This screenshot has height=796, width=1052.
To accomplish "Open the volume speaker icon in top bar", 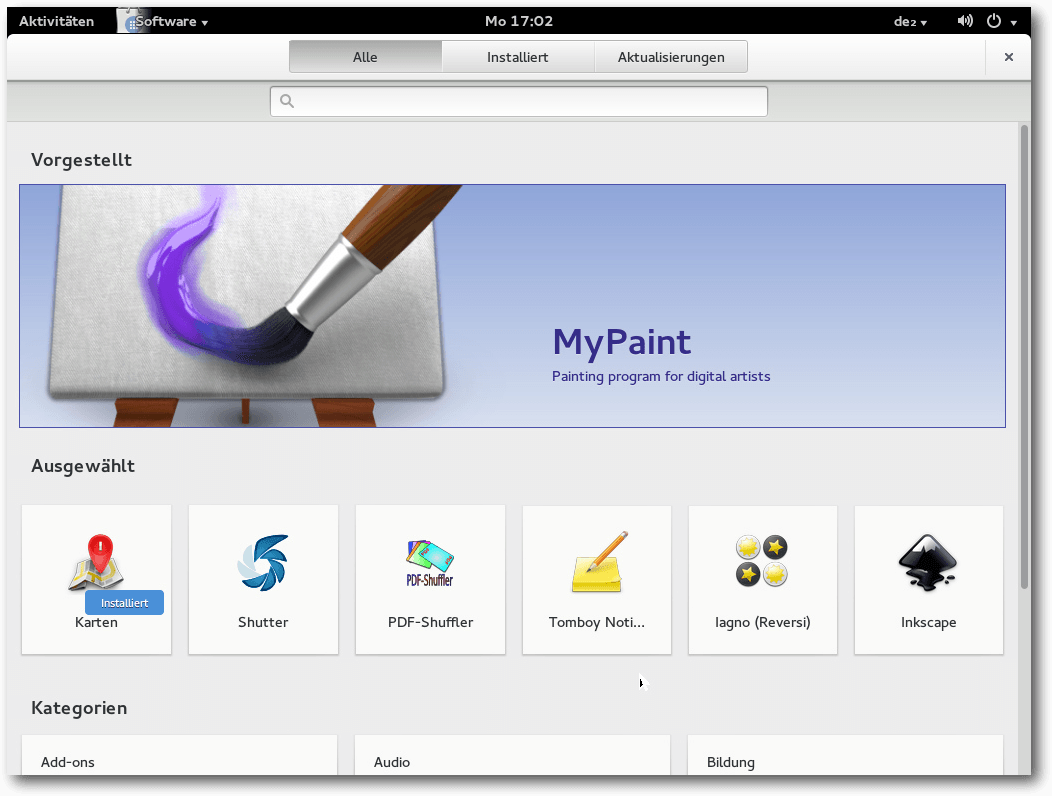I will pyautogui.click(x=965, y=21).
